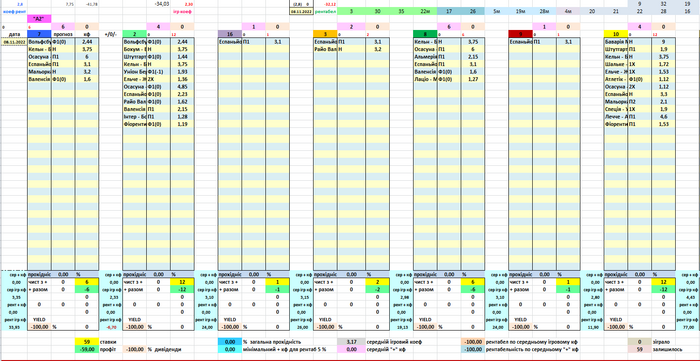Select the orange block header "3"

[325, 34]
